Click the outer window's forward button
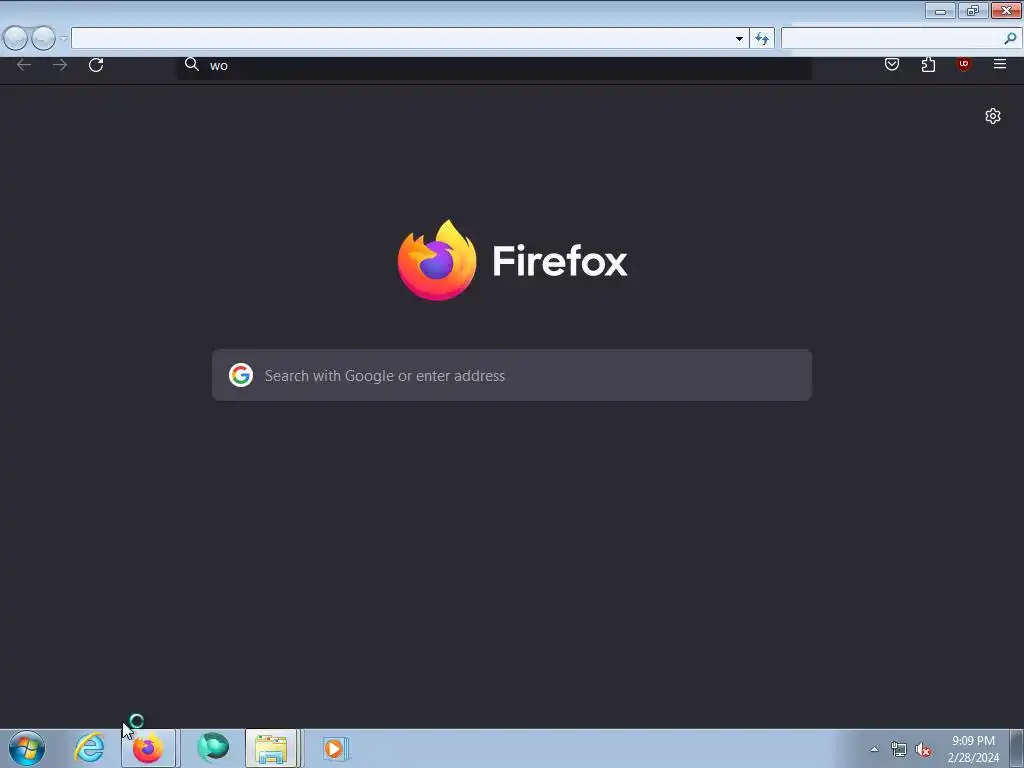This screenshot has height=768, width=1024. [x=44, y=38]
